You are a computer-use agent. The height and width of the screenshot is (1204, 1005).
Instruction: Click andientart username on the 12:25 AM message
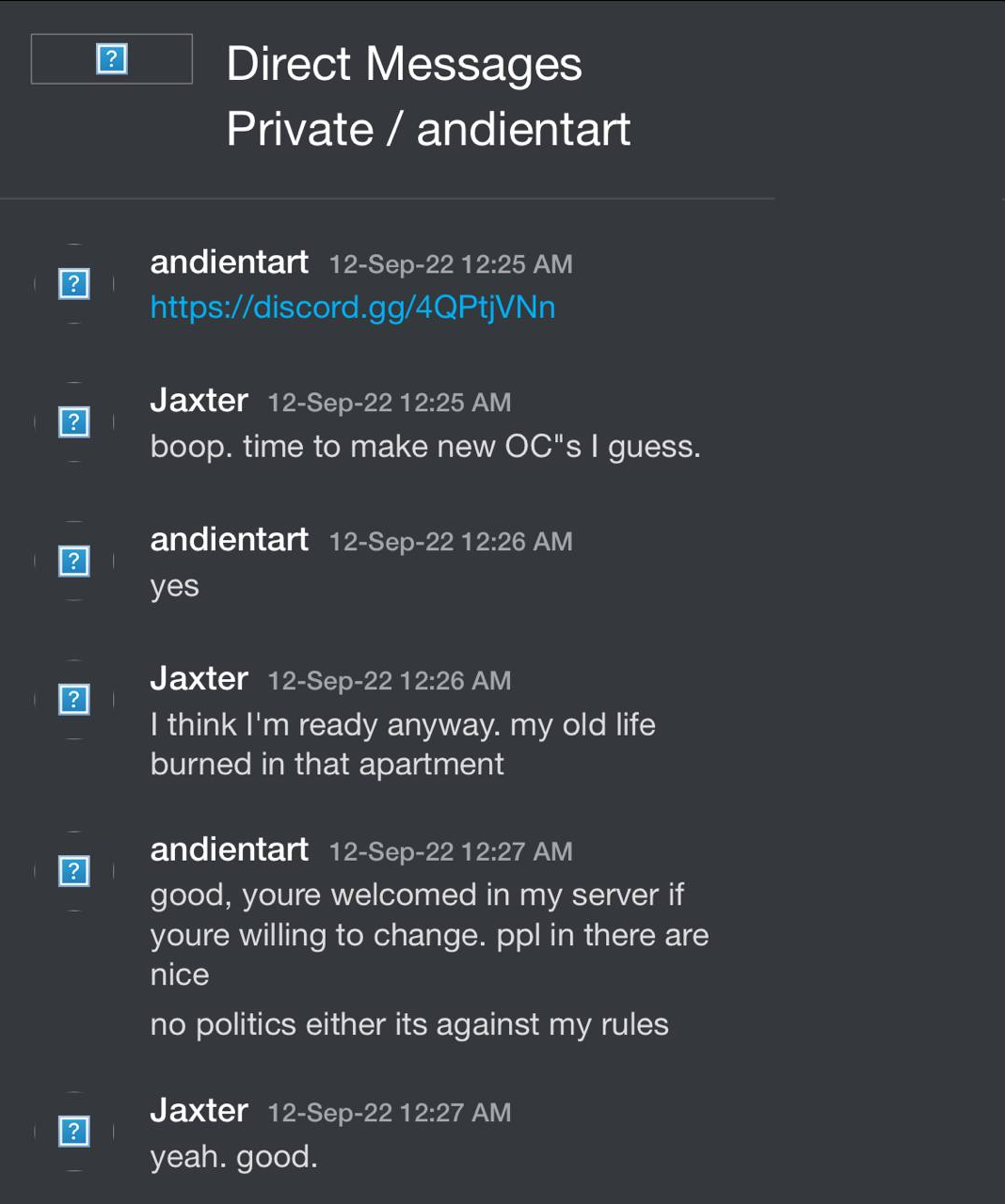pos(230,261)
